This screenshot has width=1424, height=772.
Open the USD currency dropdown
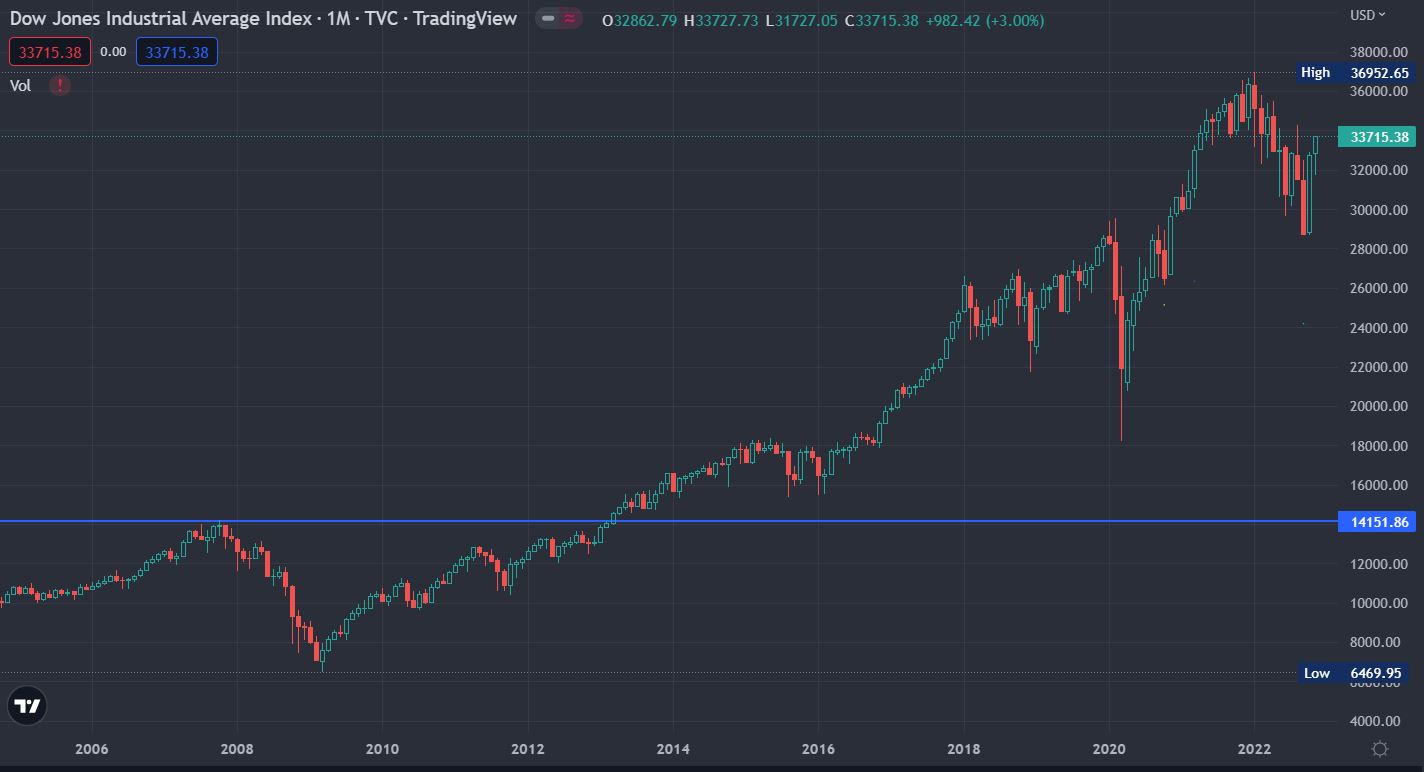1367,14
